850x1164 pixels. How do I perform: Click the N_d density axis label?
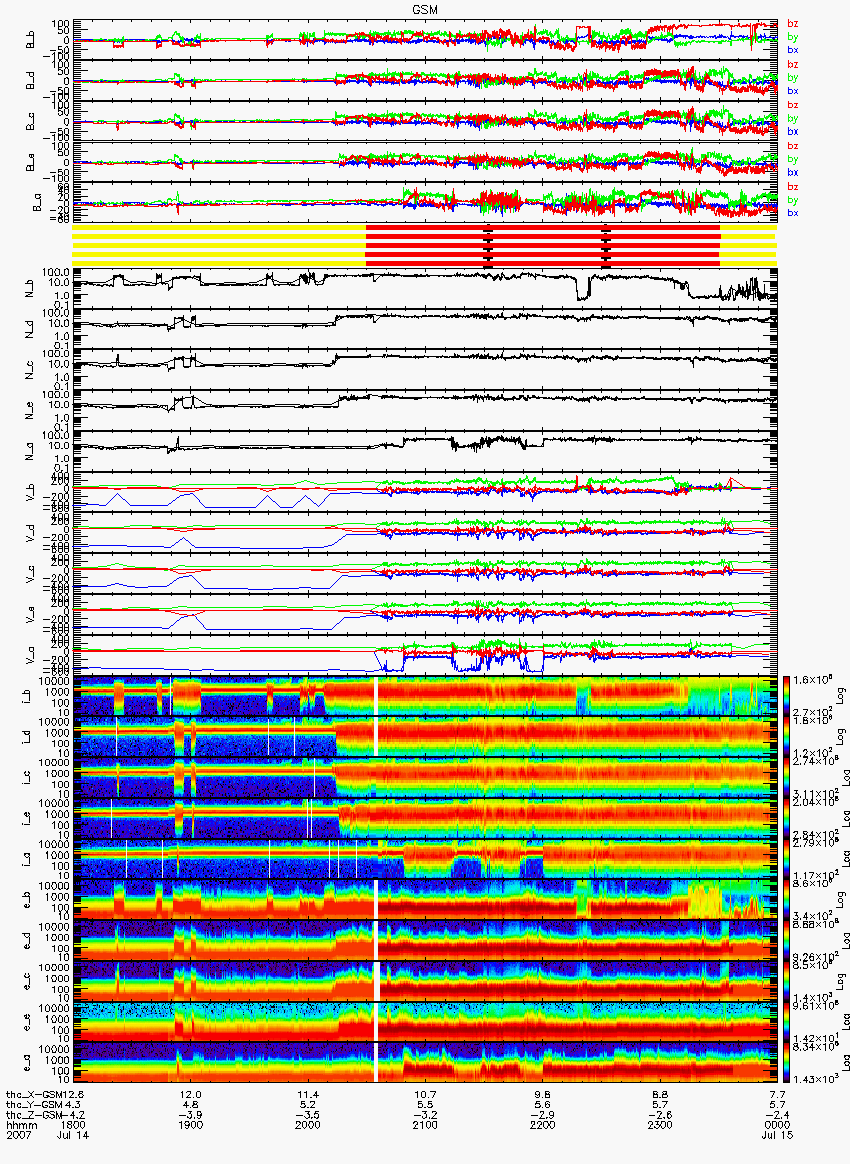pos(30,329)
